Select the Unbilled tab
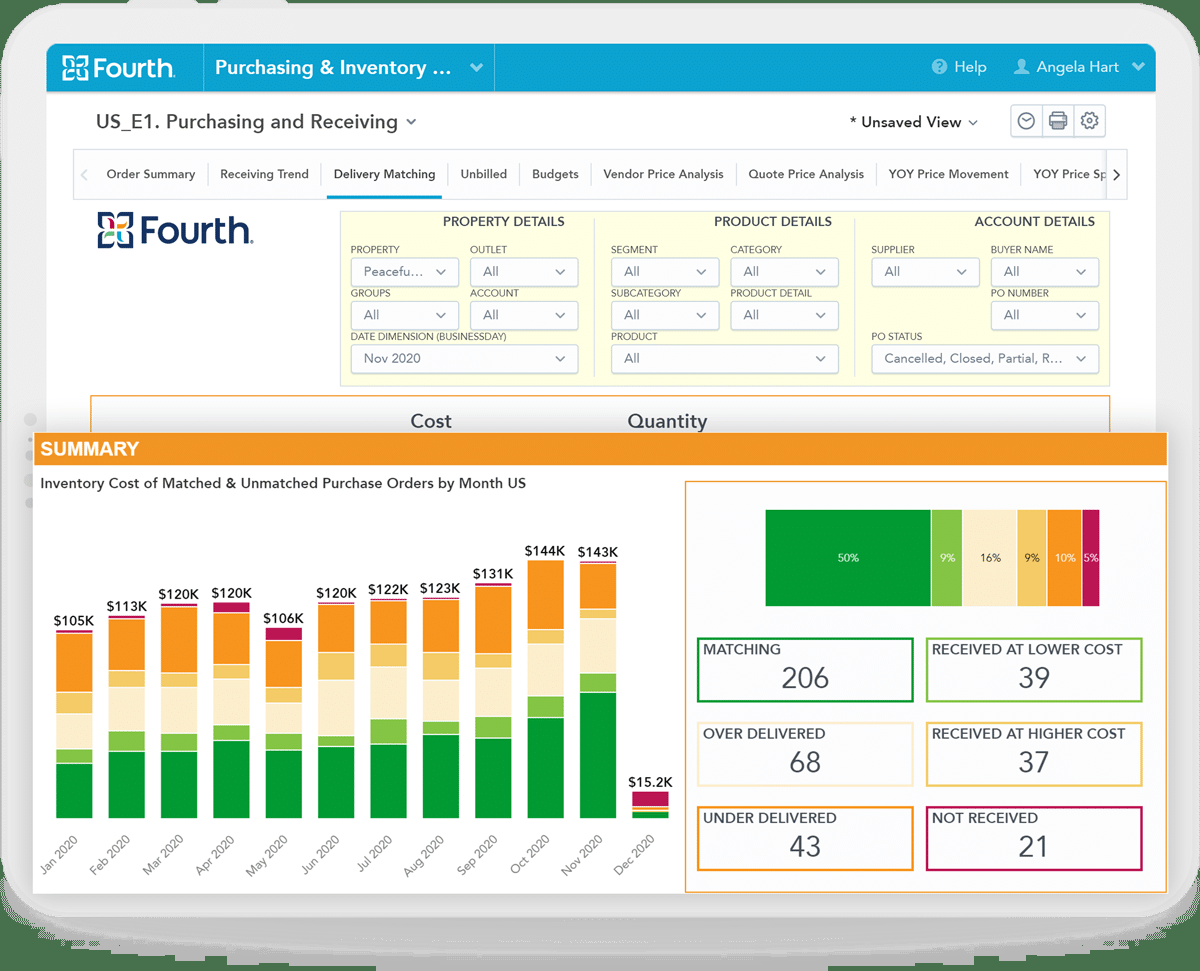This screenshot has width=1200, height=971. 483,174
